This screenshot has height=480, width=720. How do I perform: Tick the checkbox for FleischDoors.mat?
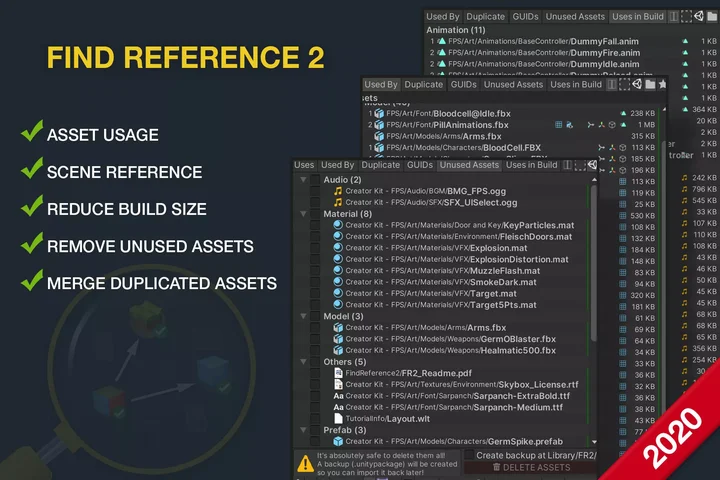(x=315, y=236)
